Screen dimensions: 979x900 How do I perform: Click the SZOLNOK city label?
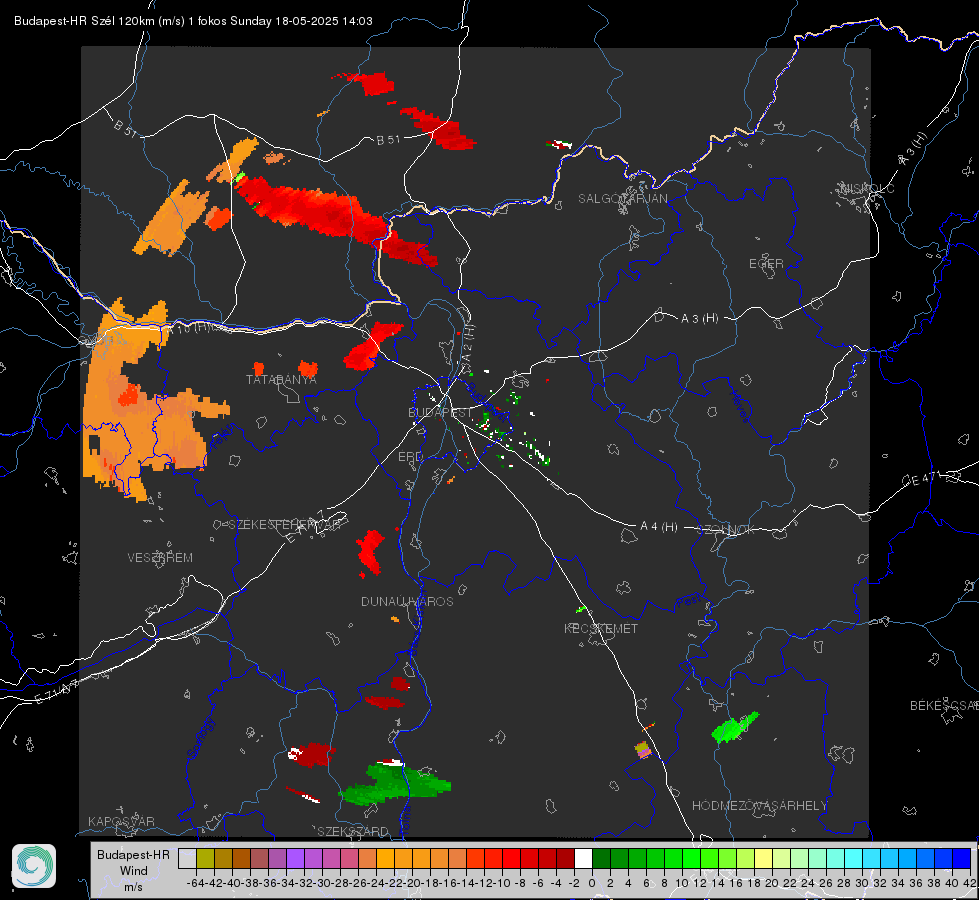[728, 530]
